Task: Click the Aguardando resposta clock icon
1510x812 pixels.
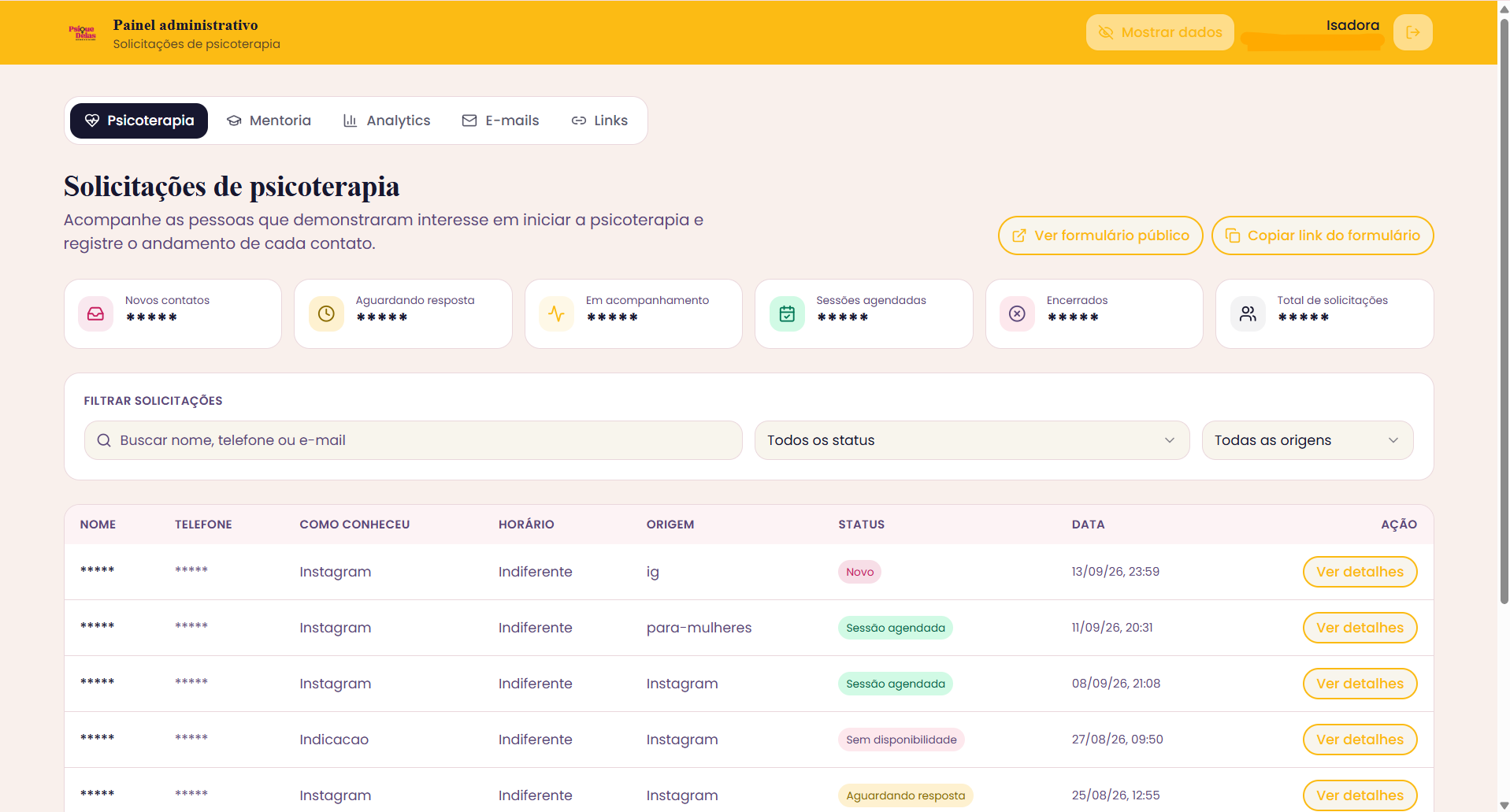Action: point(326,313)
